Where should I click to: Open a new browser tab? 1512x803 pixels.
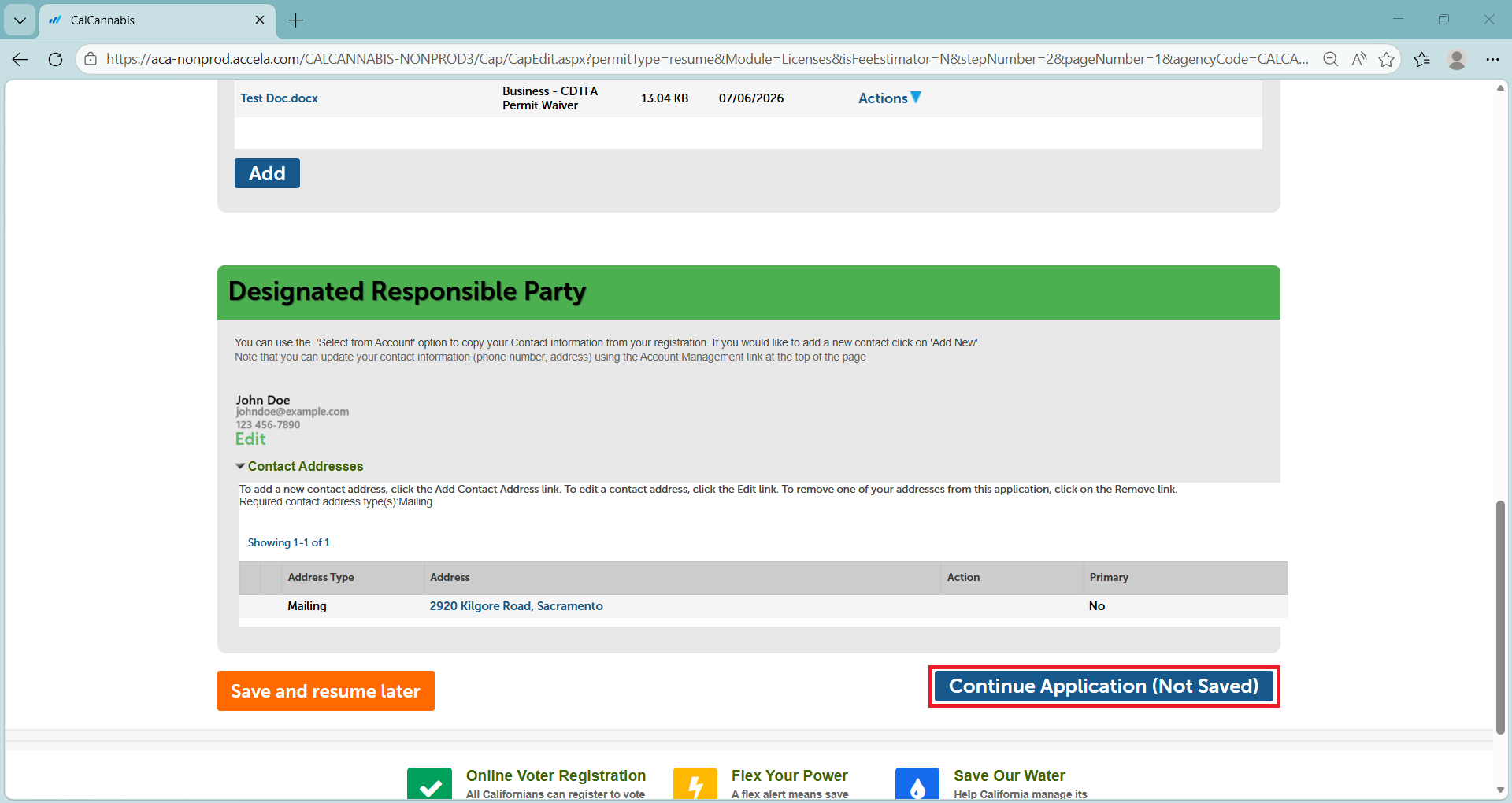tap(296, 20)
